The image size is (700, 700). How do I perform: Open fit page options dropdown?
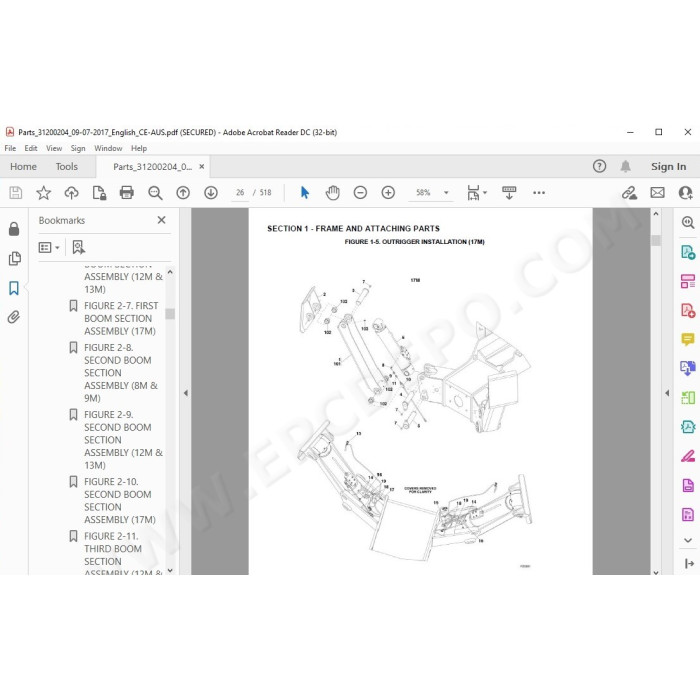477,193
